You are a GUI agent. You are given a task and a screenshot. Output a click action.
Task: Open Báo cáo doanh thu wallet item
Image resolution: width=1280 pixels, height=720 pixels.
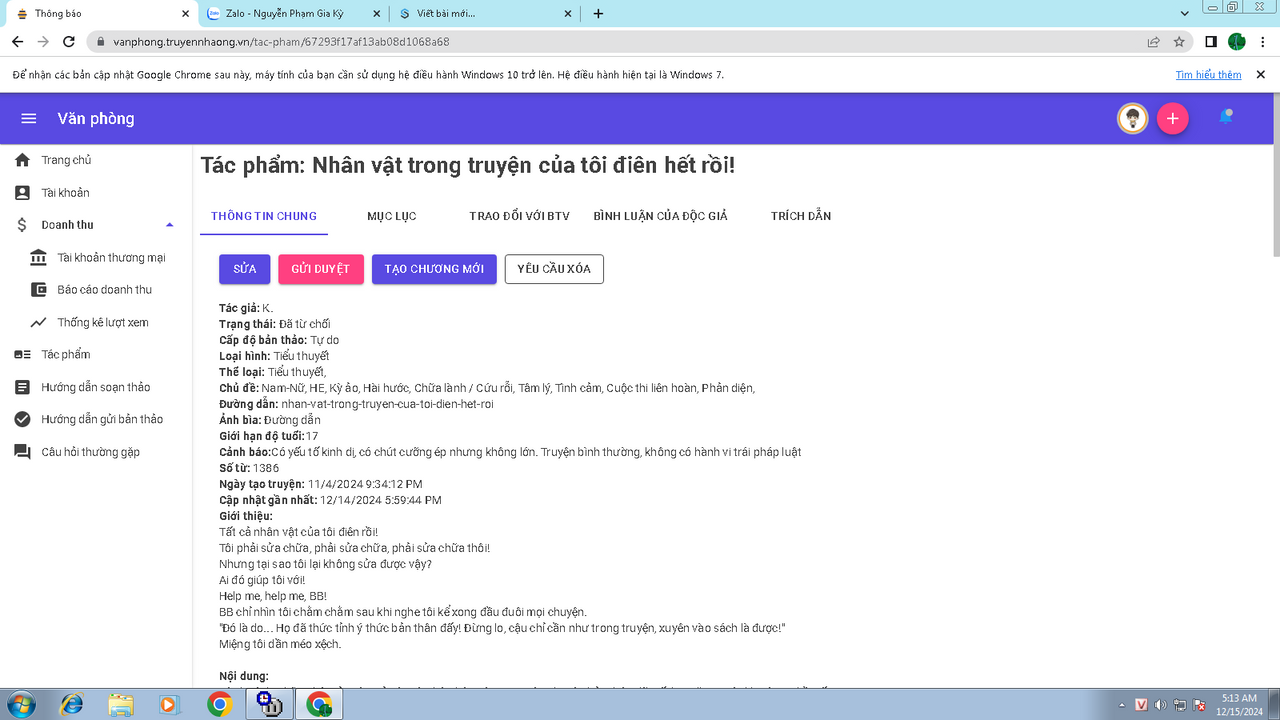pyautogui.click(x=38, y=290)
